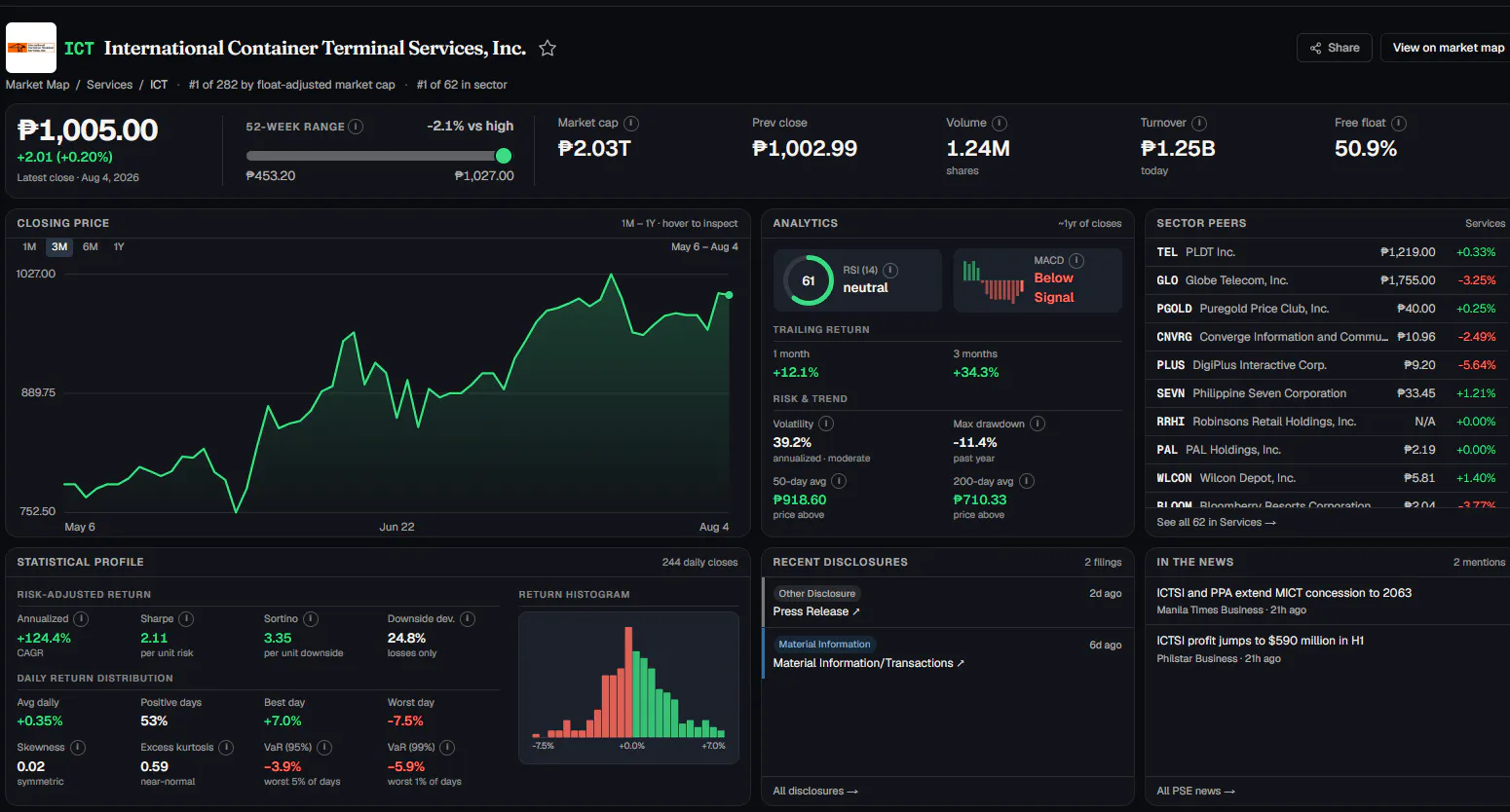Click the return histogram chart
1510x812 pixels.
click(628, 687)
